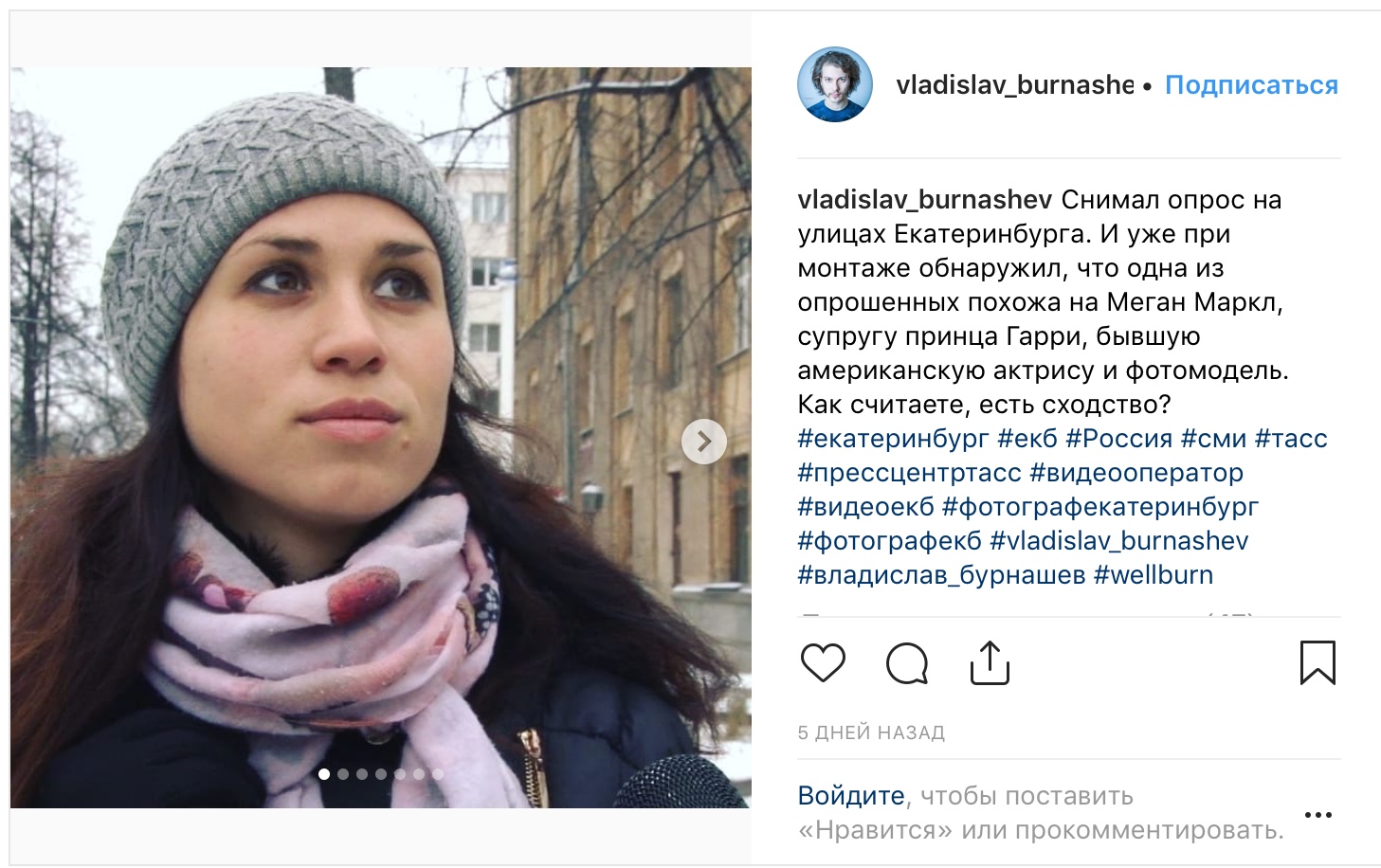Open the #wellburn hashtag
The width and height of the screenshot is (1381, 868).
tap(1154, 575)
